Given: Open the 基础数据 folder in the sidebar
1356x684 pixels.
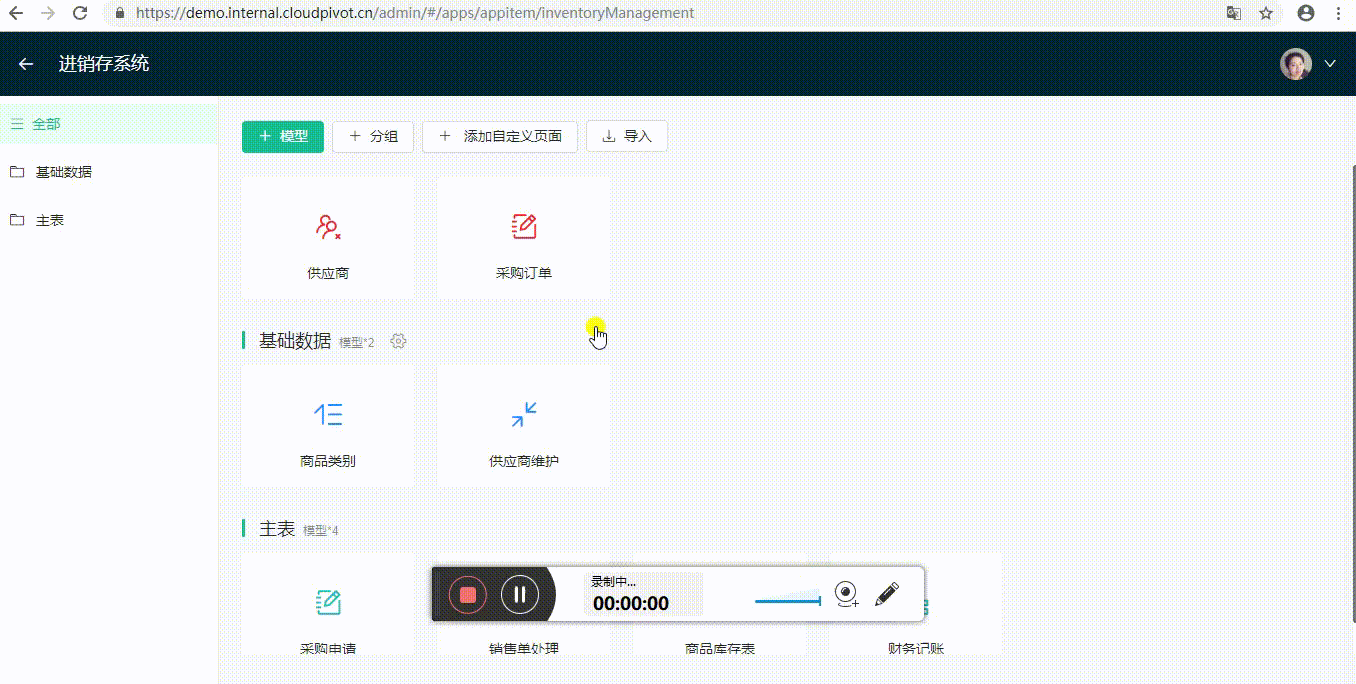Looking at the screenshot, I should (108, 172).
